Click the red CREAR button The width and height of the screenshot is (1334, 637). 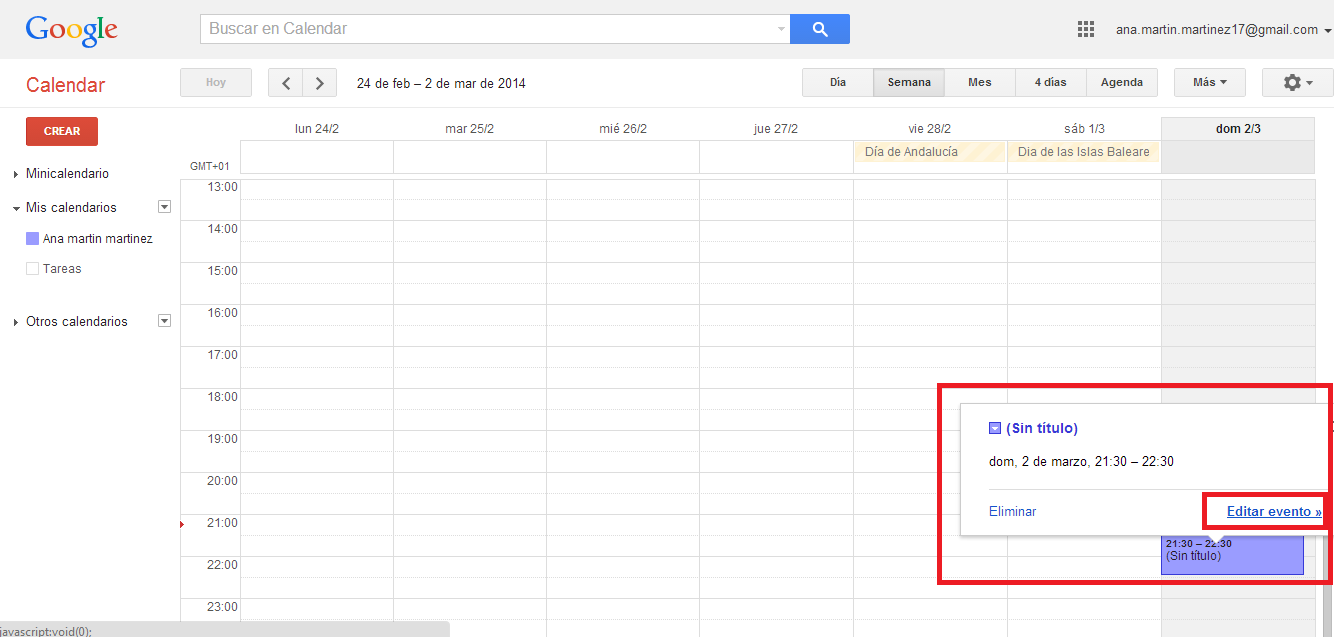pyautogui.click(x=62, y=132)
